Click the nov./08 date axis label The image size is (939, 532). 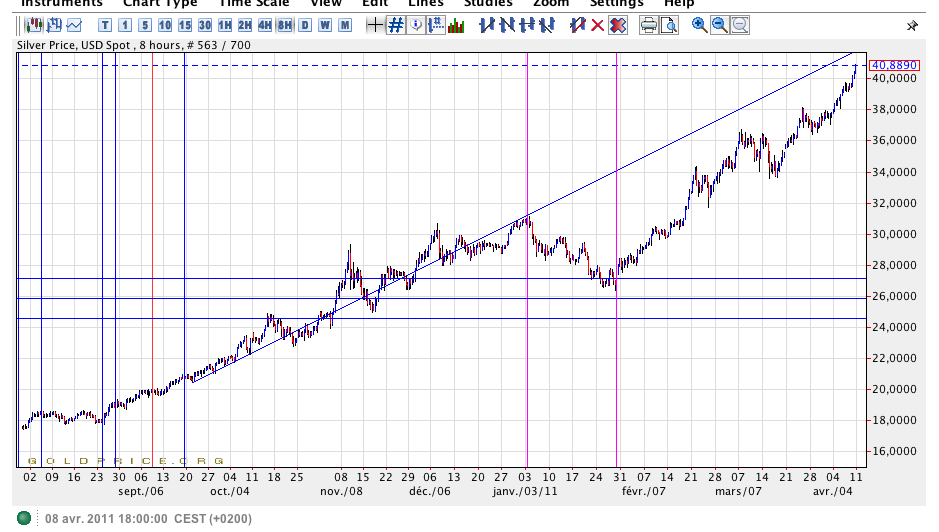pos(341,491)
